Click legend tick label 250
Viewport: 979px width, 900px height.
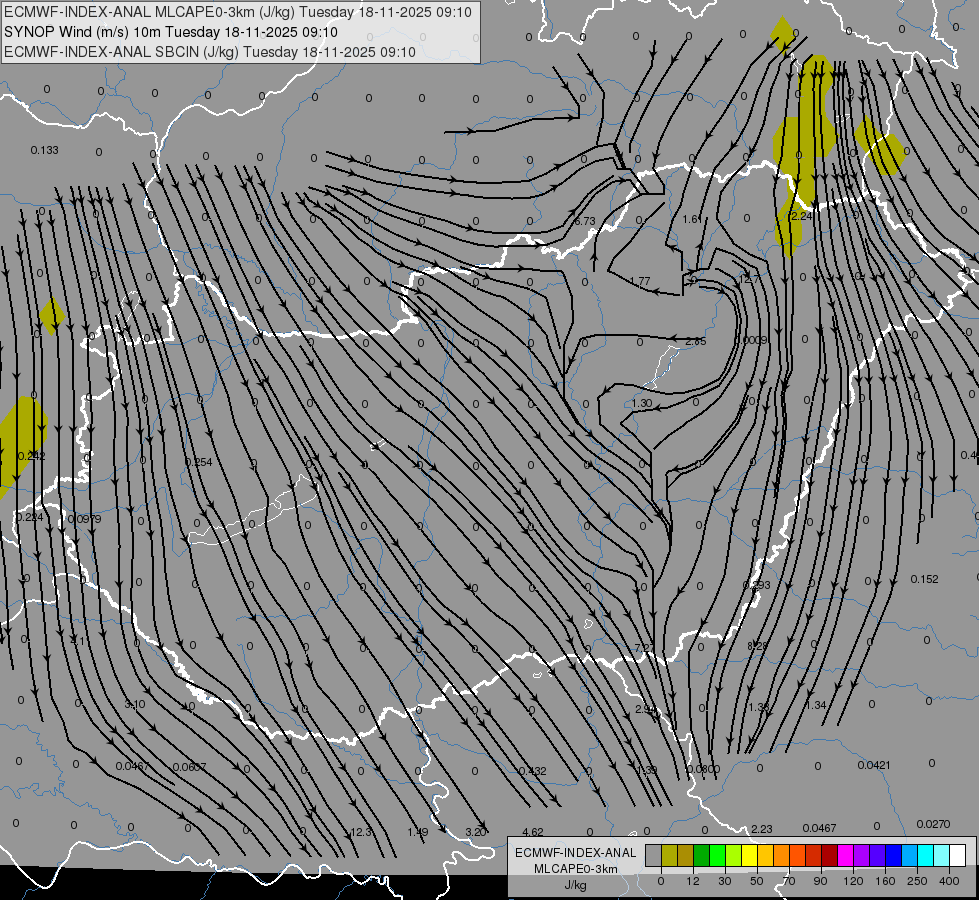click(917, 881)
